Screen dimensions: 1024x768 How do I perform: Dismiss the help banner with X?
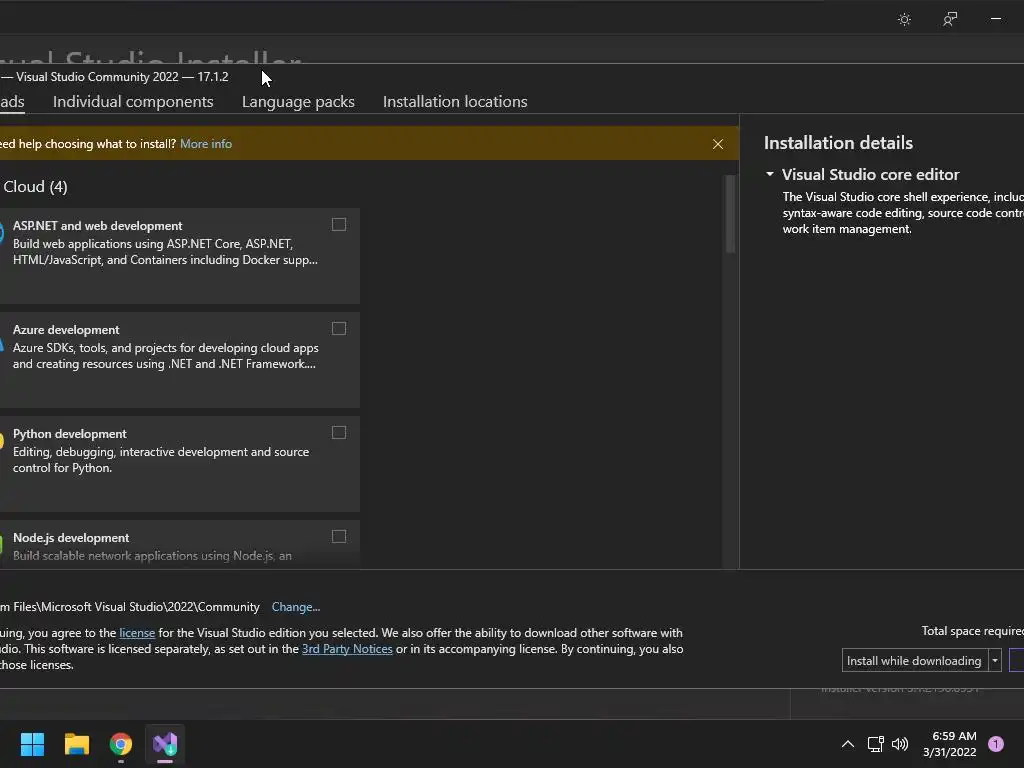tap(718, 144)
